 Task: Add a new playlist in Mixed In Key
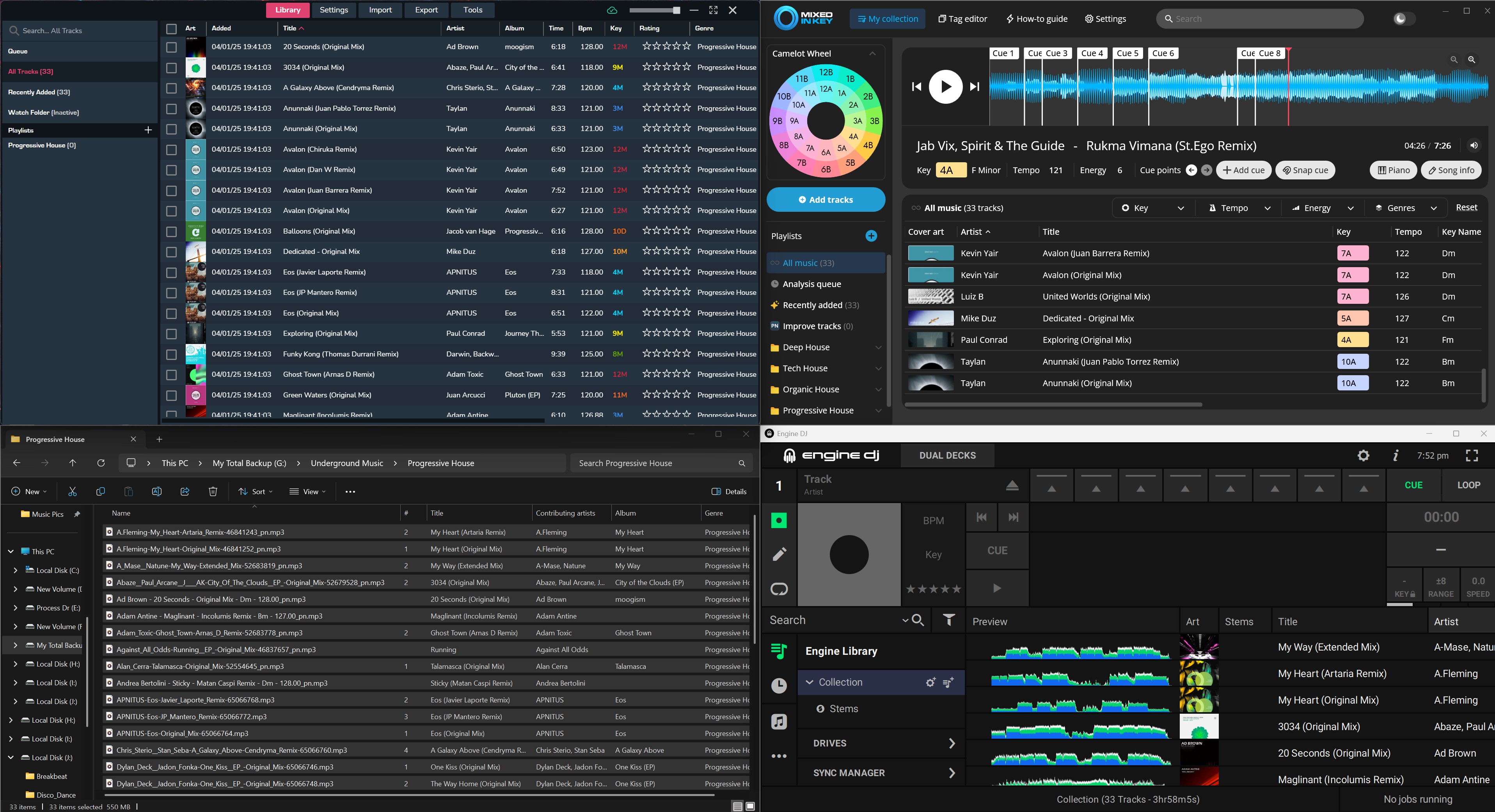pyautogui.click(x=871, y=236)
